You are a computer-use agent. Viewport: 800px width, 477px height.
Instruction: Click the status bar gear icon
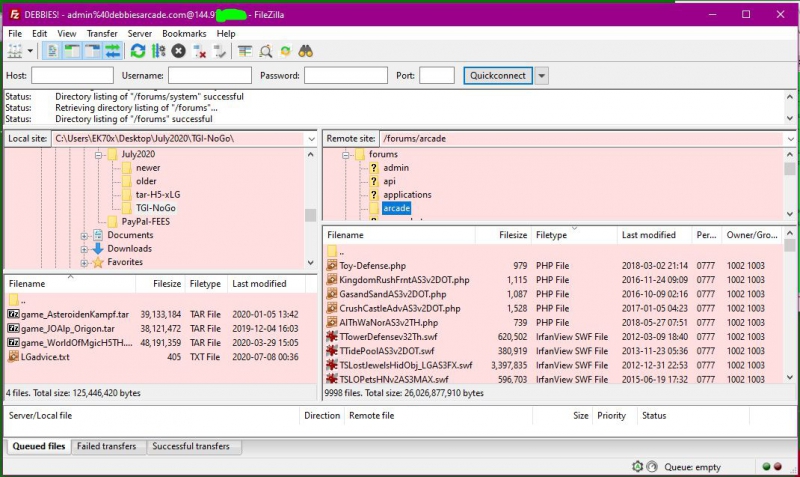tap(637, 466)
